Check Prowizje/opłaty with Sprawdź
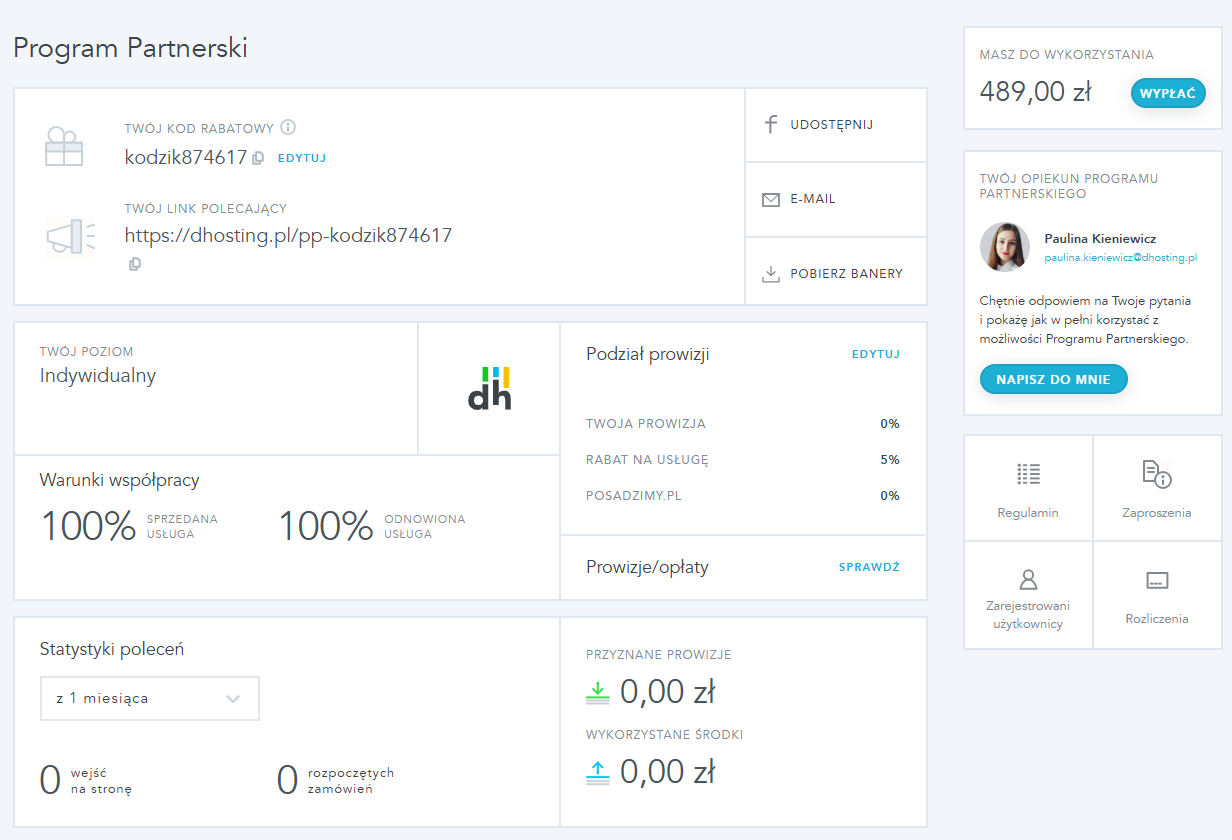This screenshot has width=1232, height=840. click(x=868, y=567)
